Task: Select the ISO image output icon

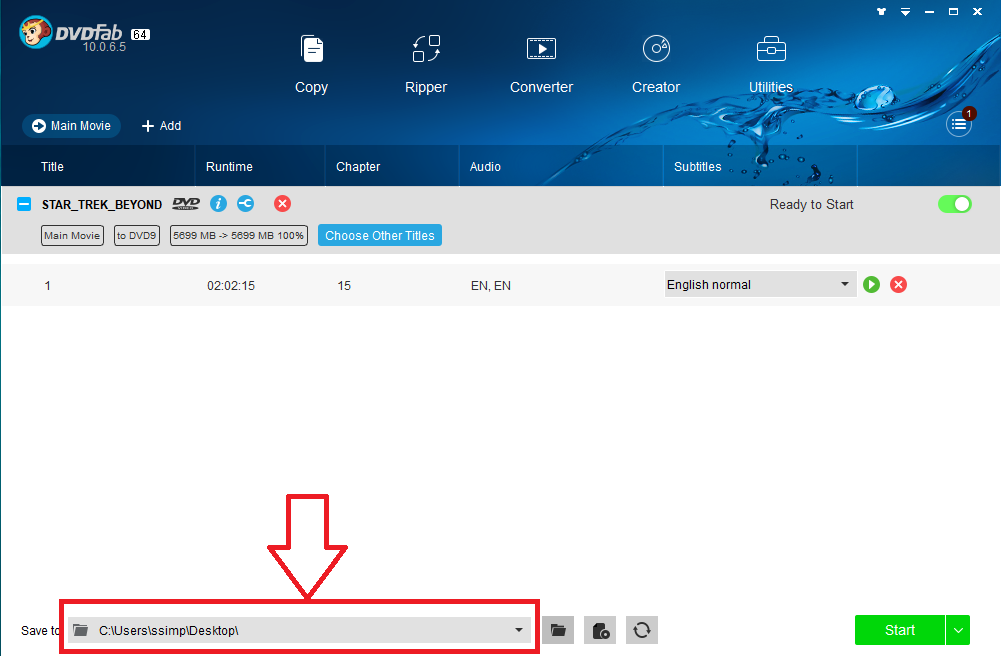Action: coord(600,630)
